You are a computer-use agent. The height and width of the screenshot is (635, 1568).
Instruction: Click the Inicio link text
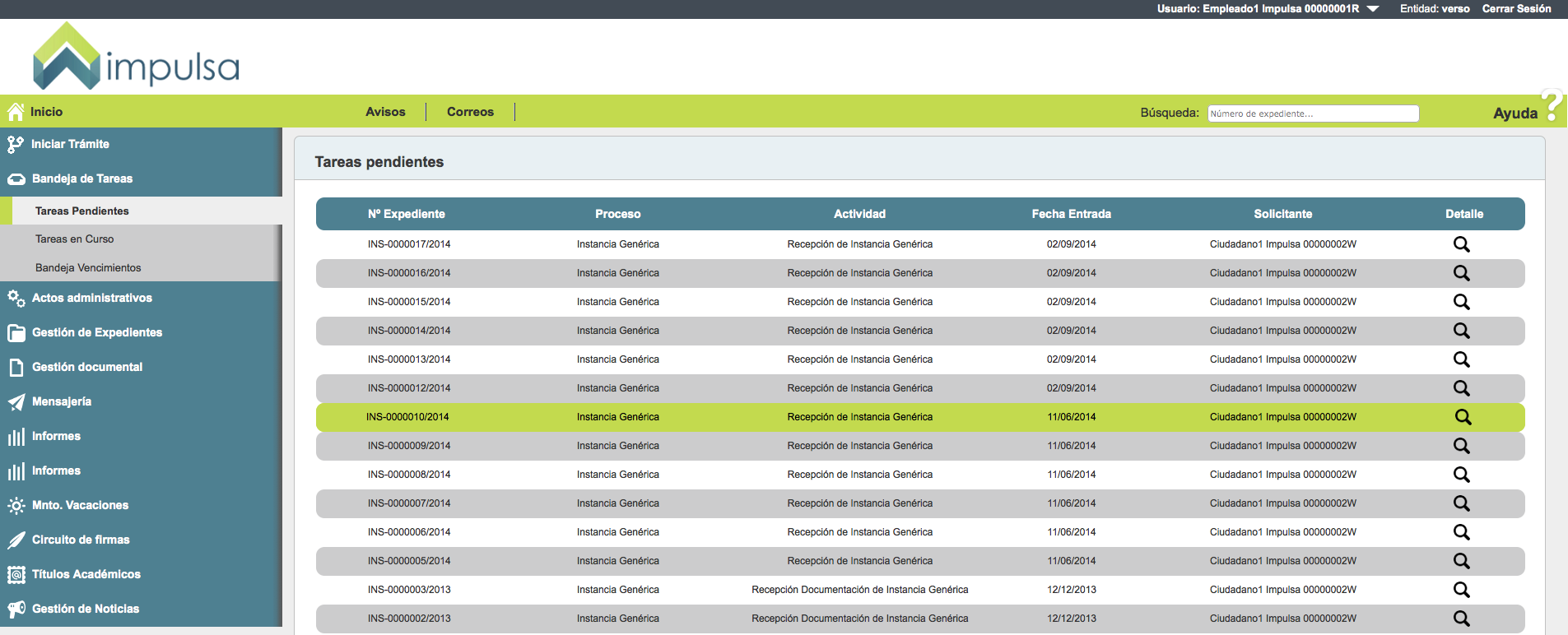click(x=46, y=112)
